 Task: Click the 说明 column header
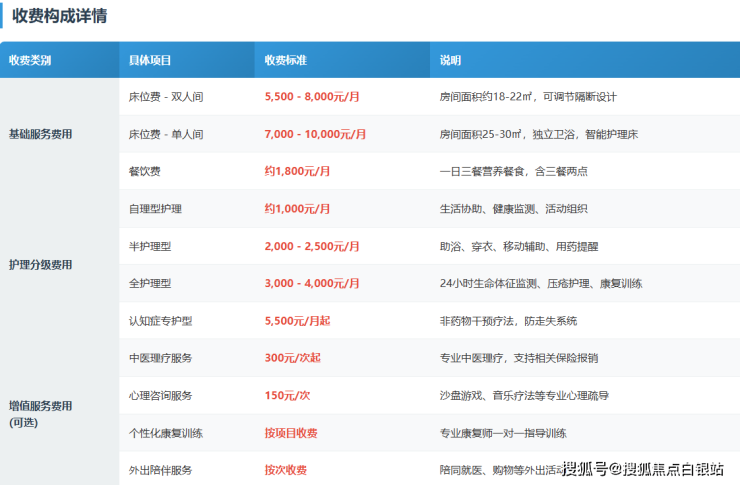(x=585, y=60)
